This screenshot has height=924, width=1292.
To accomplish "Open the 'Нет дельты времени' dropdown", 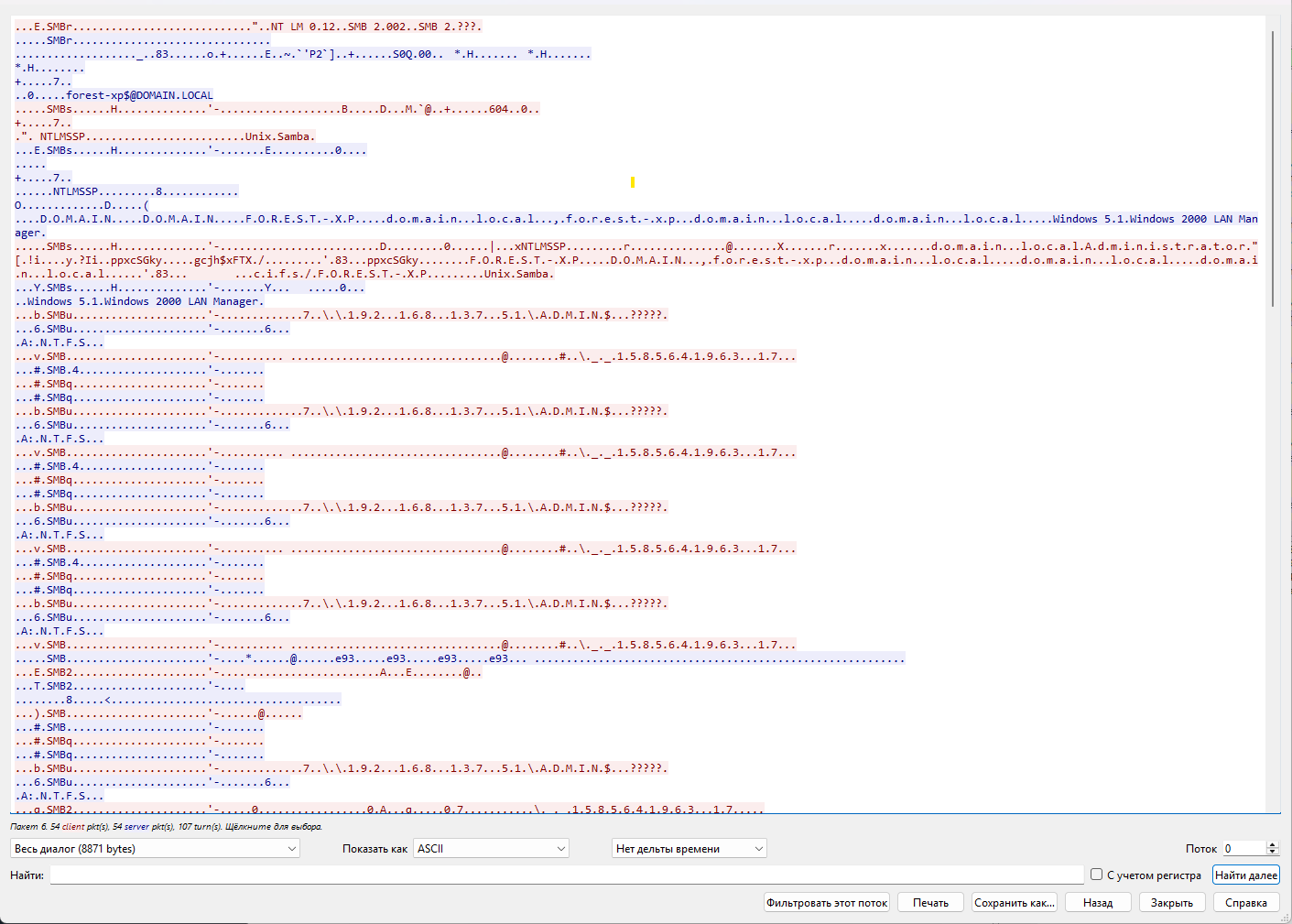I will [689, 849].
